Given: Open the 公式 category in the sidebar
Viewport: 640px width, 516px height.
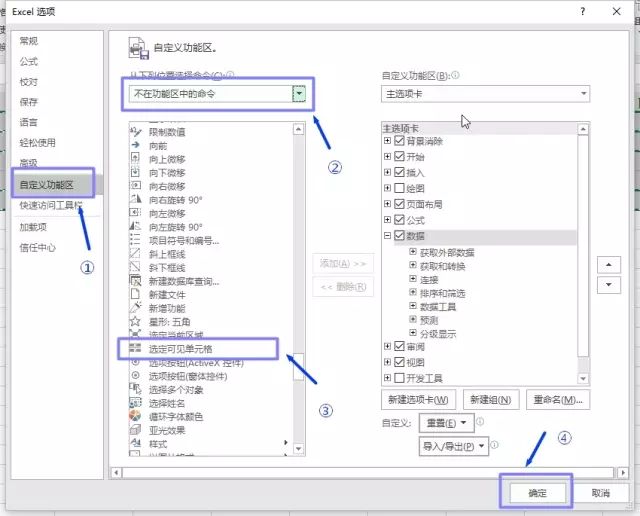Looking at the screenshot, I should [x=29, y=61].
